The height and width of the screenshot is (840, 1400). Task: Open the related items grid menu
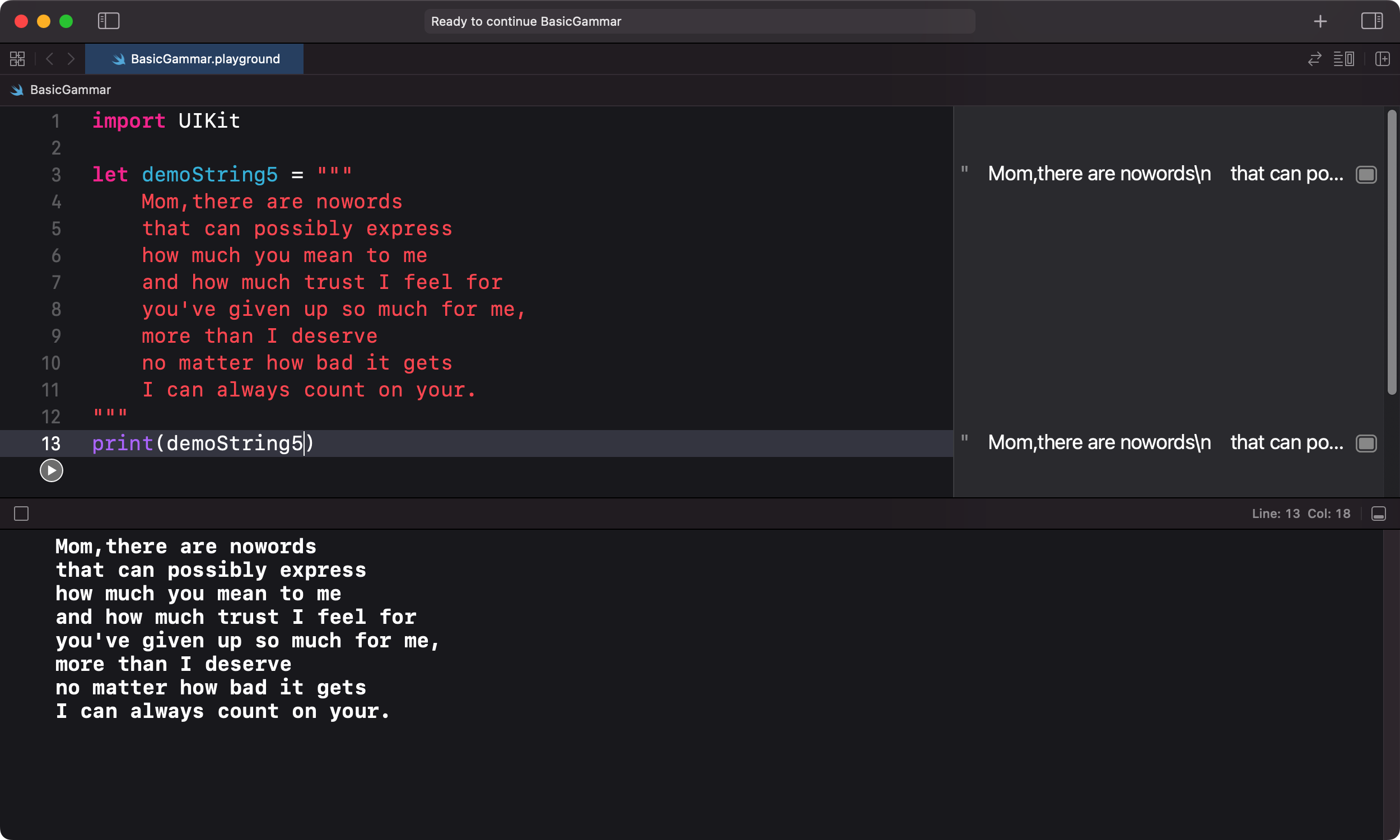[x=17, y=59]
